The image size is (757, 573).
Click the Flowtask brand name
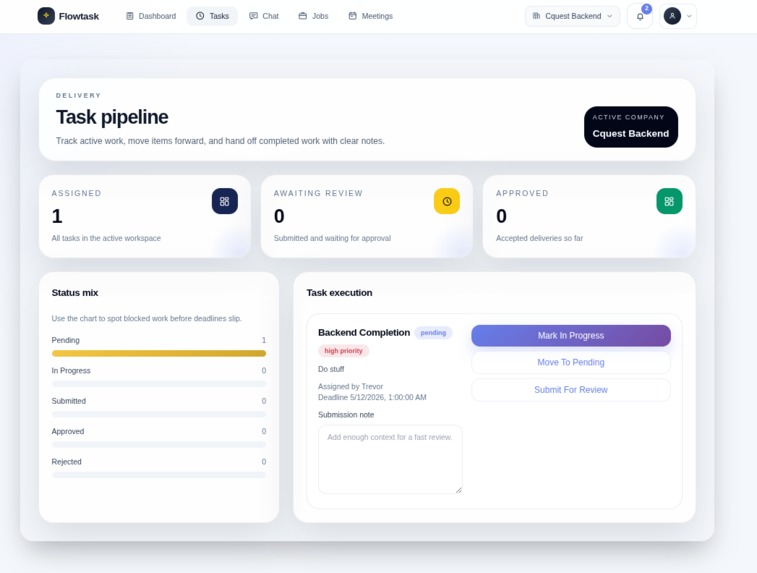tap(79, 16)
